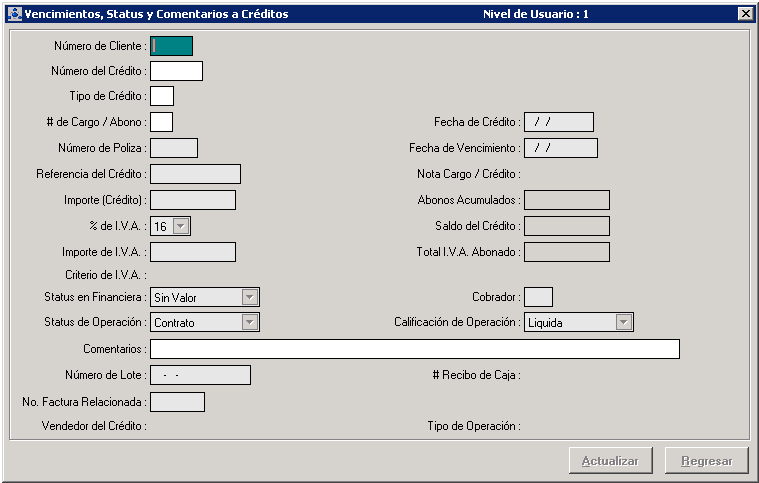Select the Tipo de Crédito field
The height and width of the screenshot is (483, 759).
point(162,96)
